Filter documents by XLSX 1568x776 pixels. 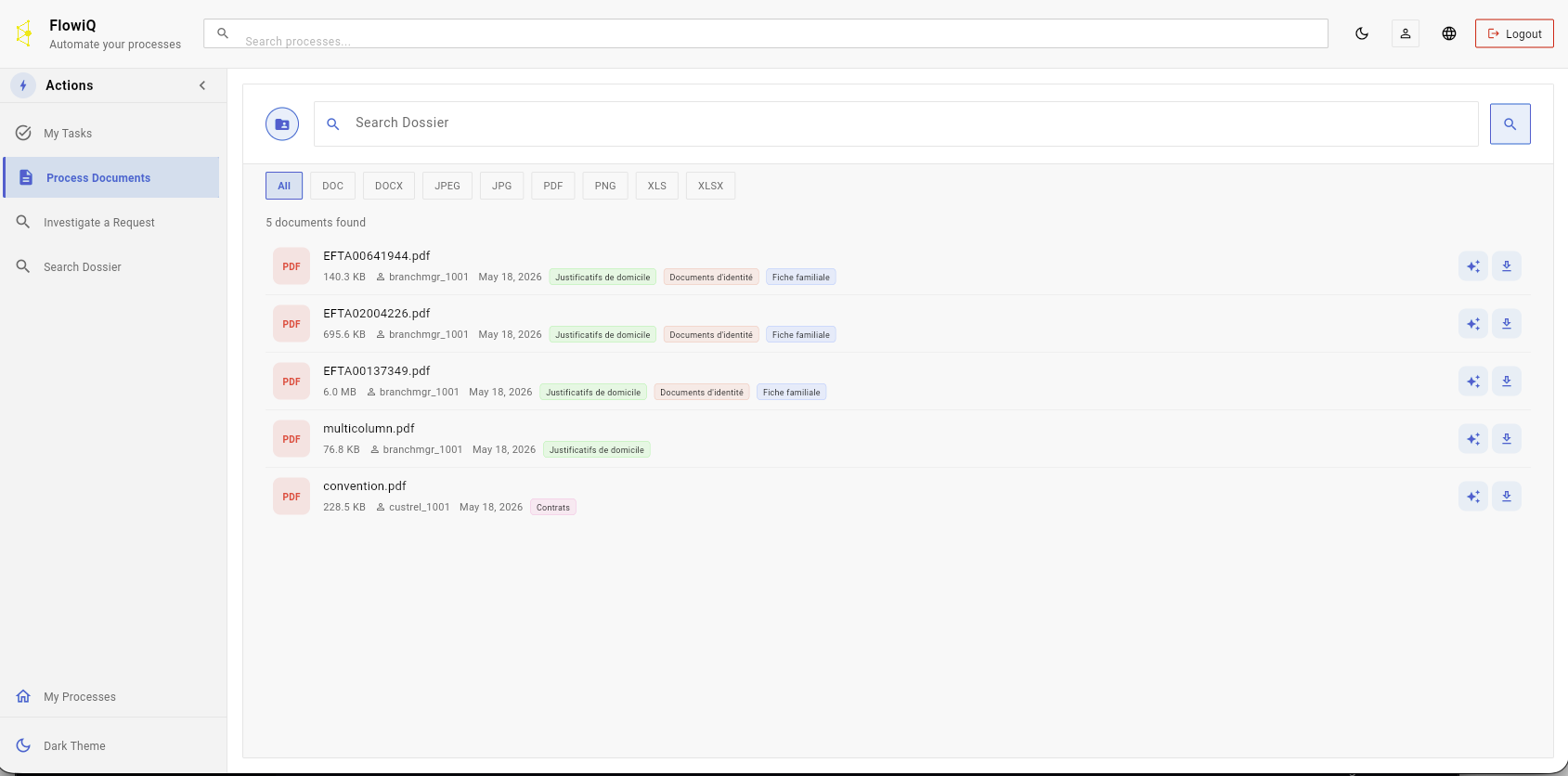coord(711,186)
